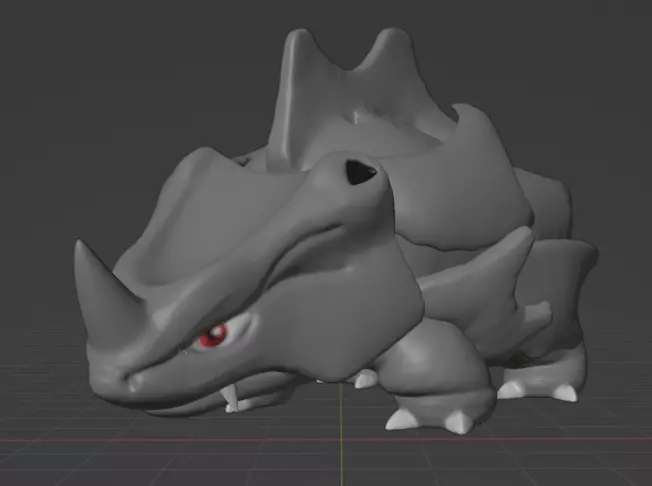The width and height of the screenshot is (652, 486).
Task: Click the white fang under the jaw
Action: [230, 398]
